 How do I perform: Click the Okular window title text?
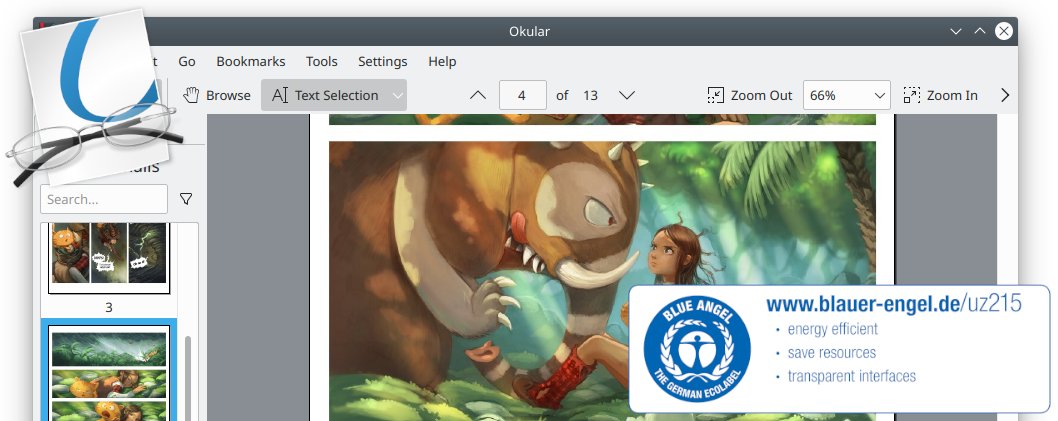click(529, 31)
